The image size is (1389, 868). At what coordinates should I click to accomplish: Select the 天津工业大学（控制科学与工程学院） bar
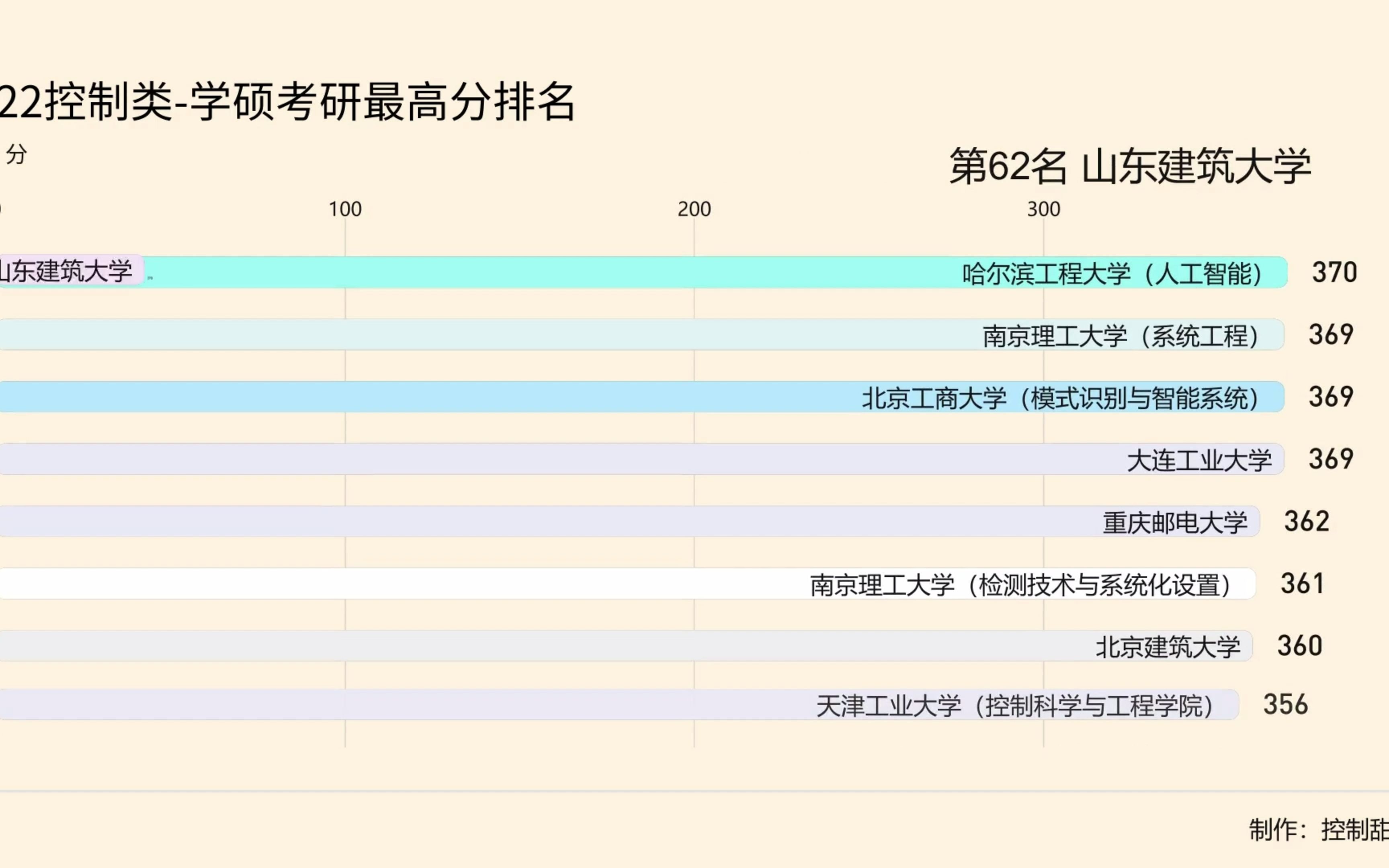[x=619, y=704]
